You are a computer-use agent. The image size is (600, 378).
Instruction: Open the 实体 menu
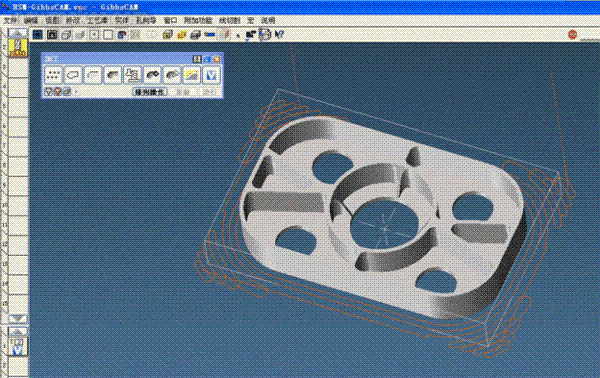pyautogui.click(x=122, y=20)
